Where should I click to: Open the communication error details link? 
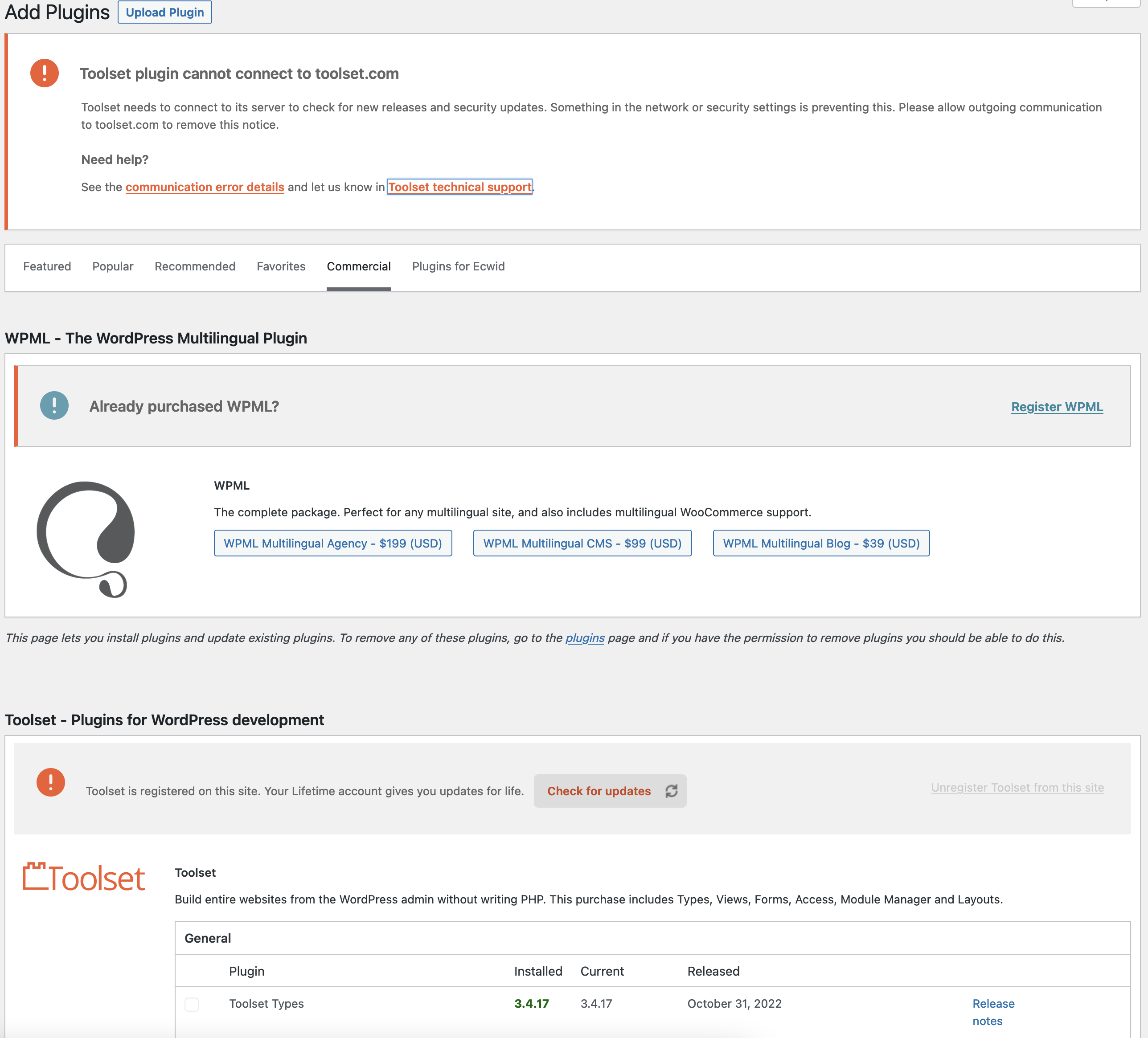pyautogui.click(x=205, y=187)
